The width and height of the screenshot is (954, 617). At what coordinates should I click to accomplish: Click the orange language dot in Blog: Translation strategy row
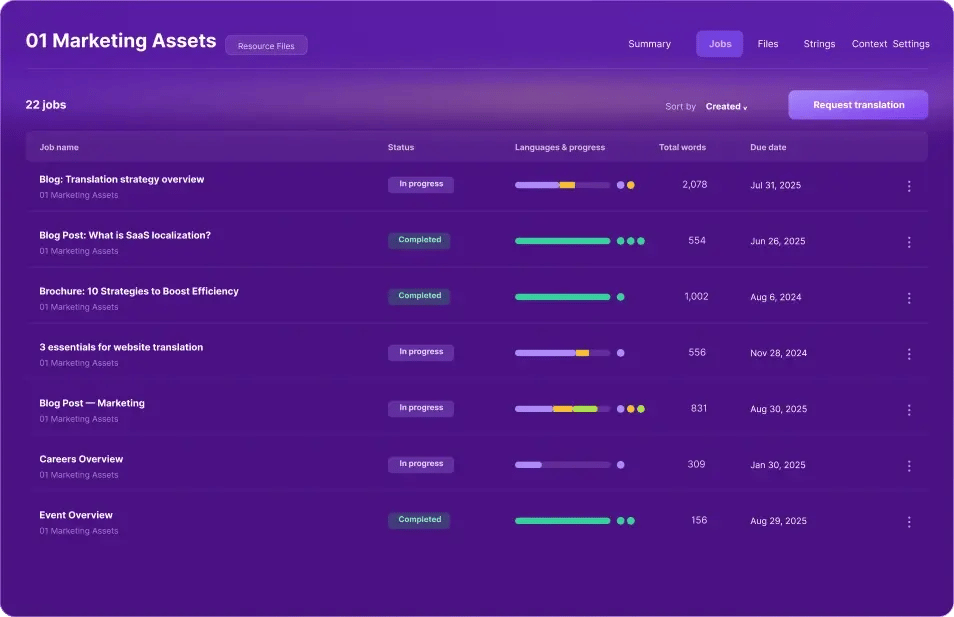[631, 185]
